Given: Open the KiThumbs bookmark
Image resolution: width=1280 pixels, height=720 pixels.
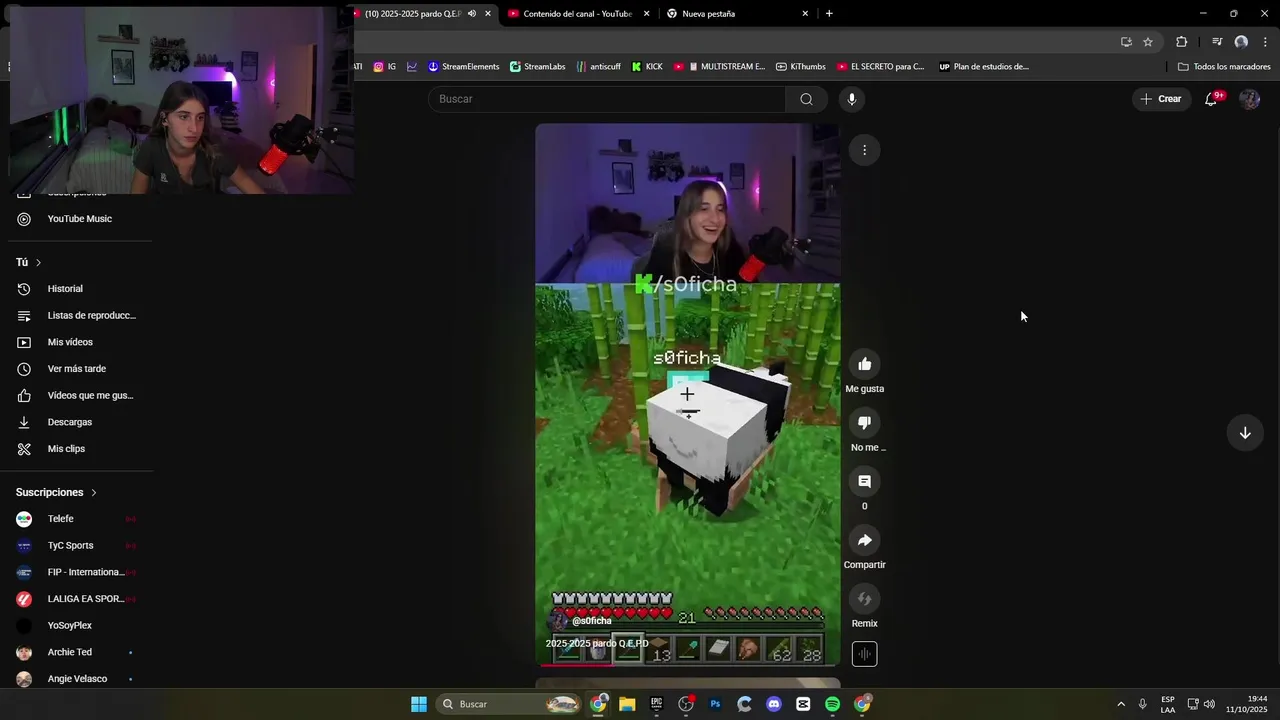Looking at the screenshot, I should (x=800, y=67).
